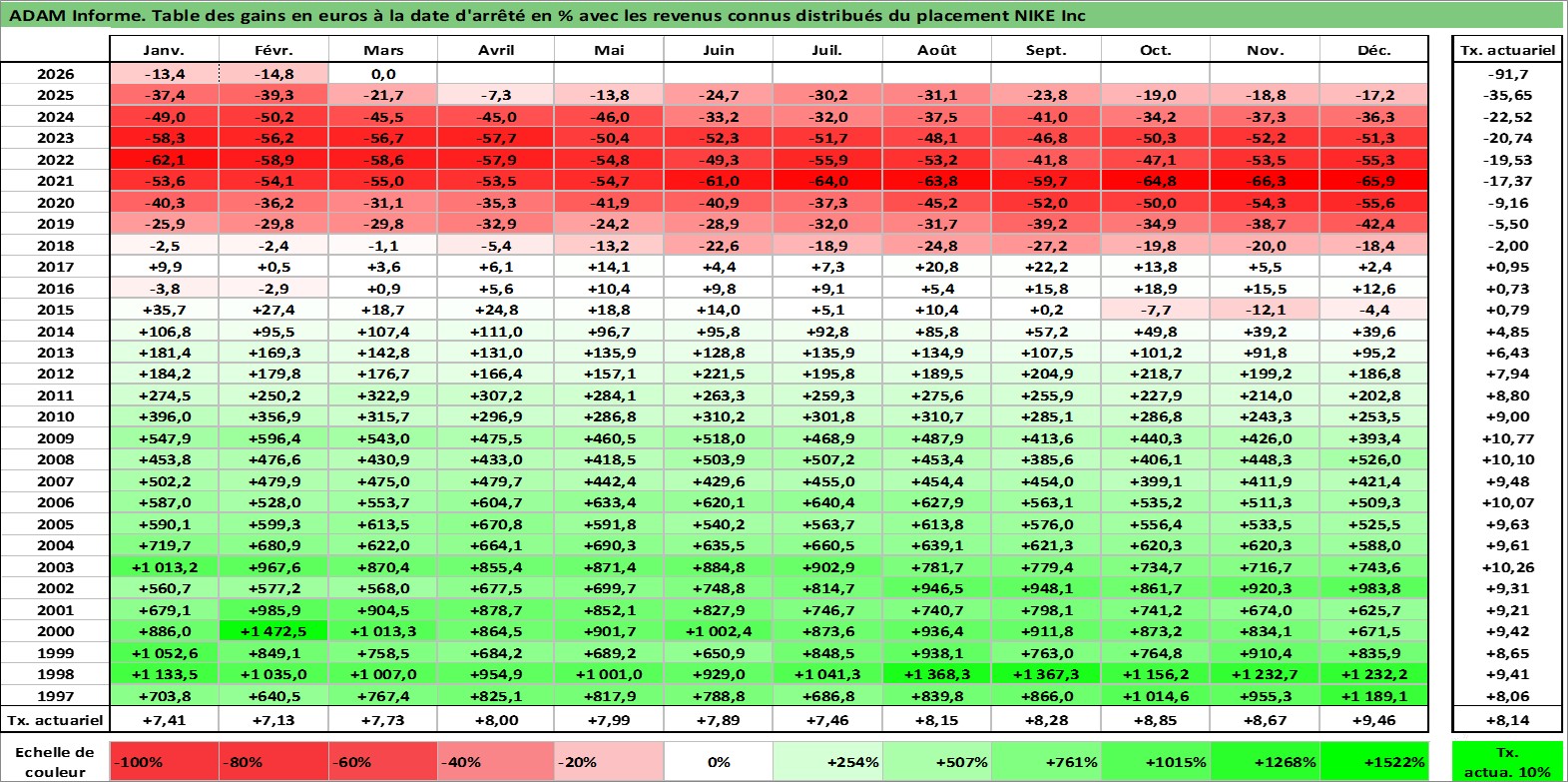Click the +9,46 December actuarial rate

click(x=1374, y=719)
